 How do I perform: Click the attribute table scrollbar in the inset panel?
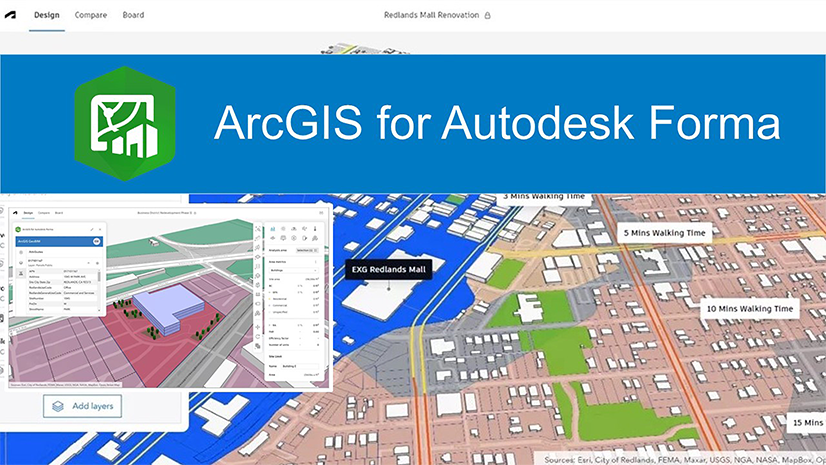click(99, 276)
